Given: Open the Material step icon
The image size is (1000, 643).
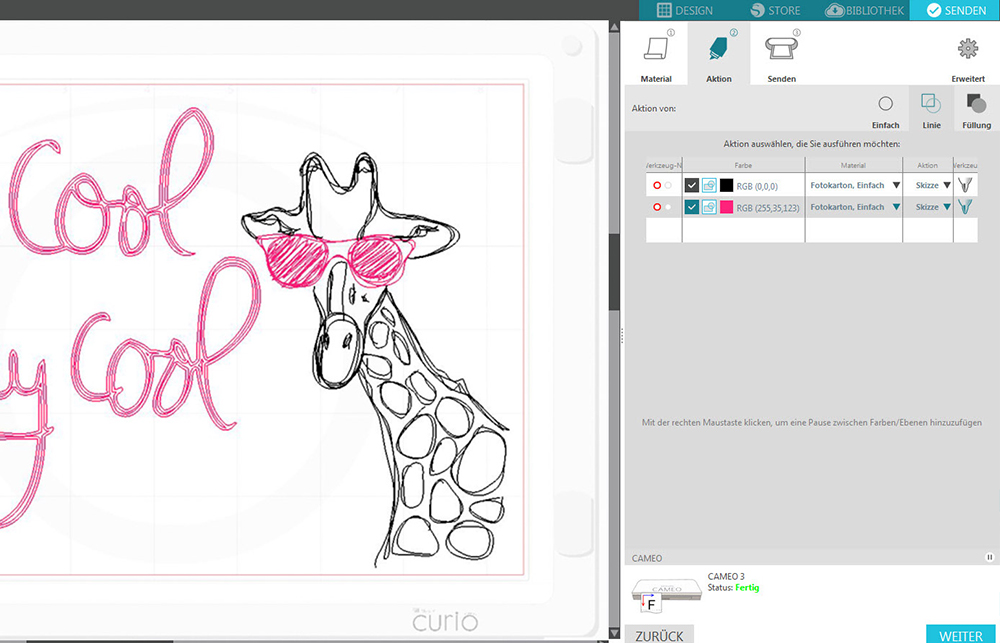Looking at the screenshot, I should click(x=656, y=51).
